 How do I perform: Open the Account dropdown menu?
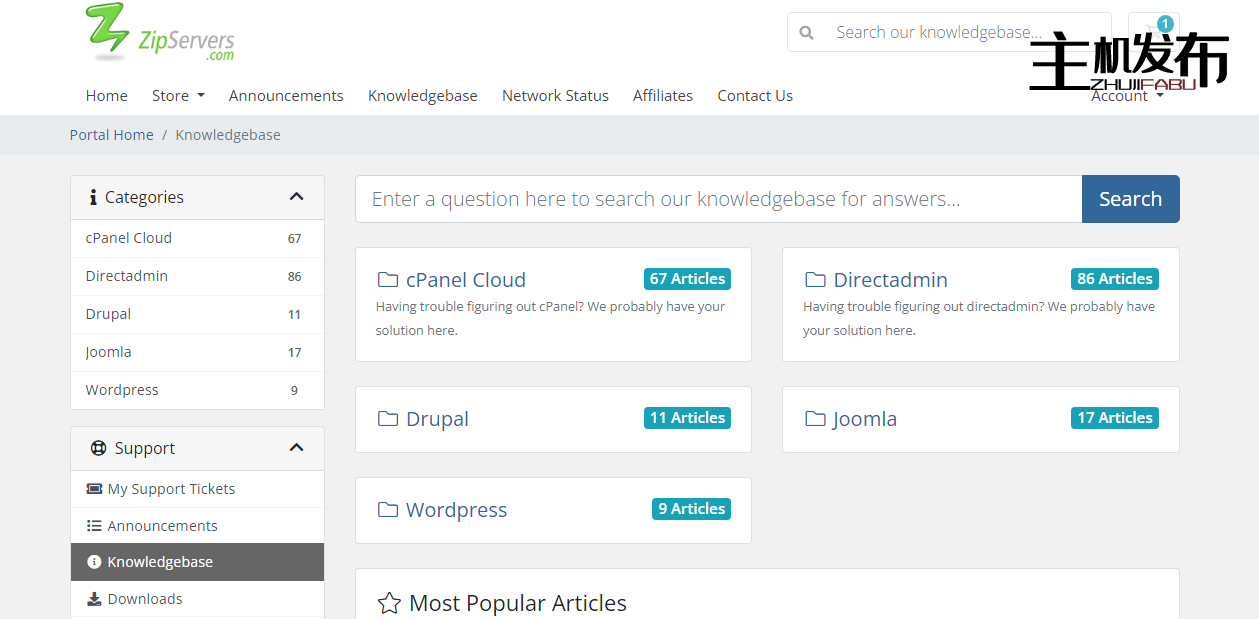point(1127,97)
